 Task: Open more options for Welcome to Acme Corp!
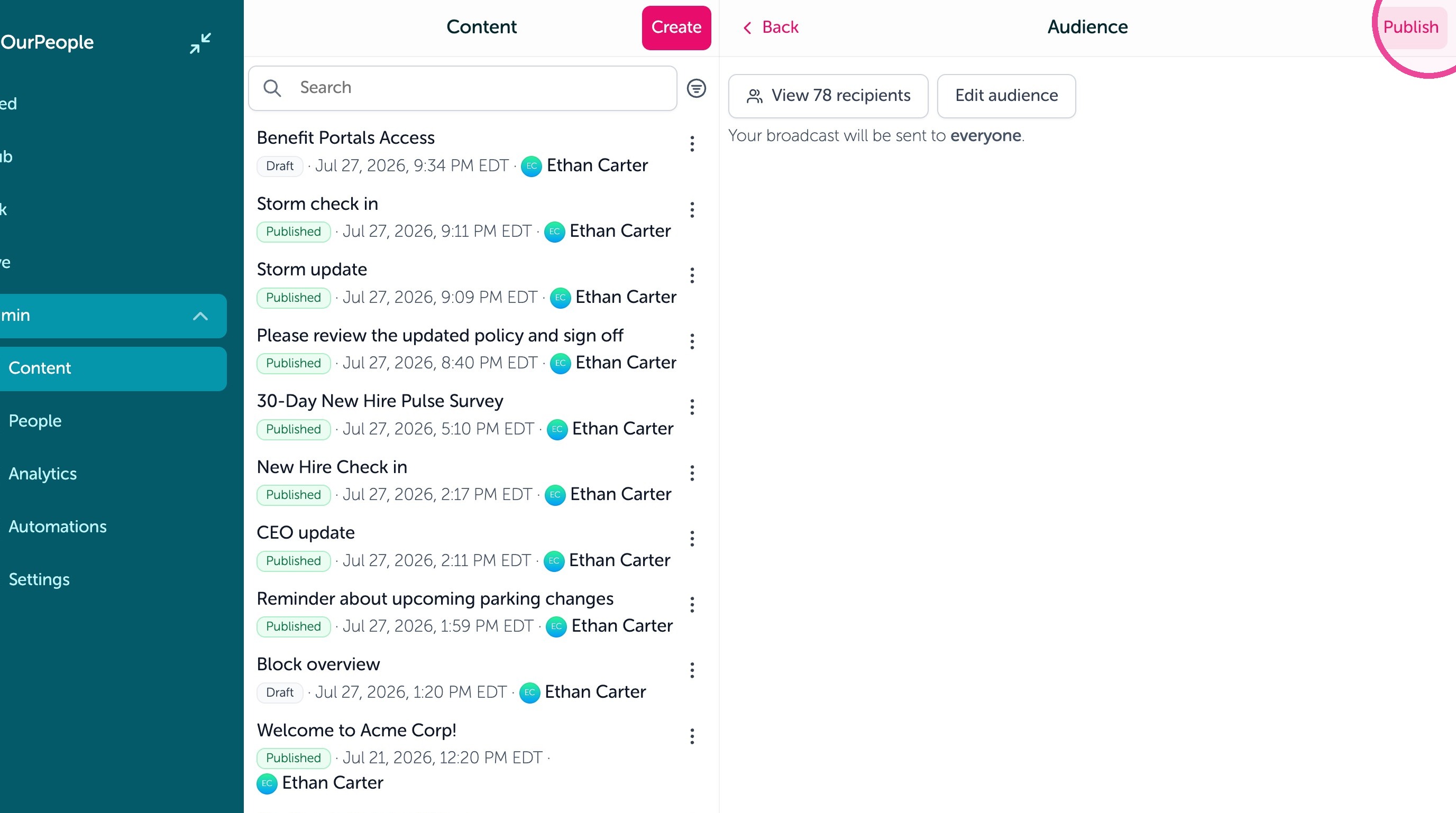click(692, 736)
